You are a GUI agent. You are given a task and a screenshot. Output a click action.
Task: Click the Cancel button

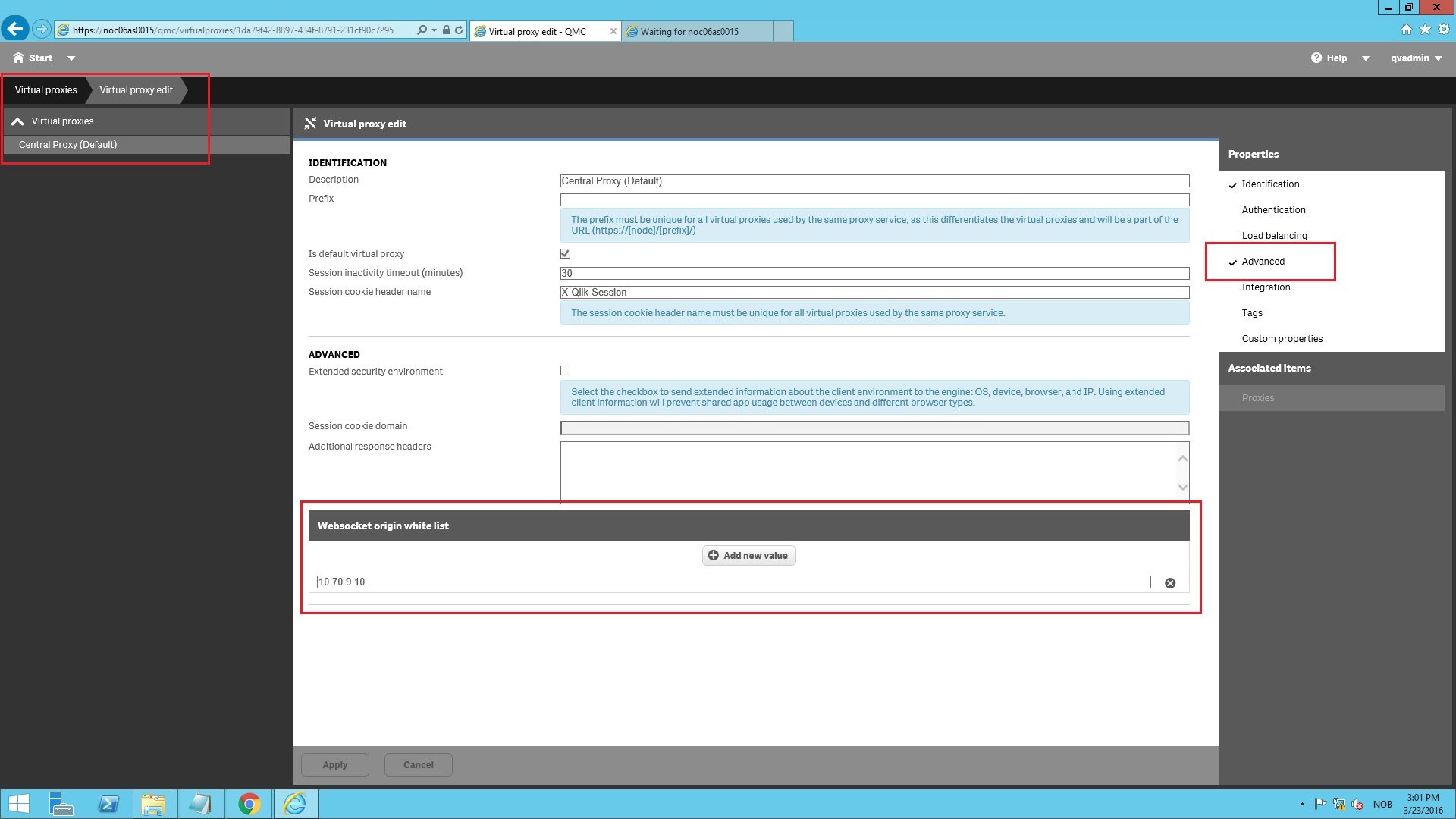coord(418,764)
